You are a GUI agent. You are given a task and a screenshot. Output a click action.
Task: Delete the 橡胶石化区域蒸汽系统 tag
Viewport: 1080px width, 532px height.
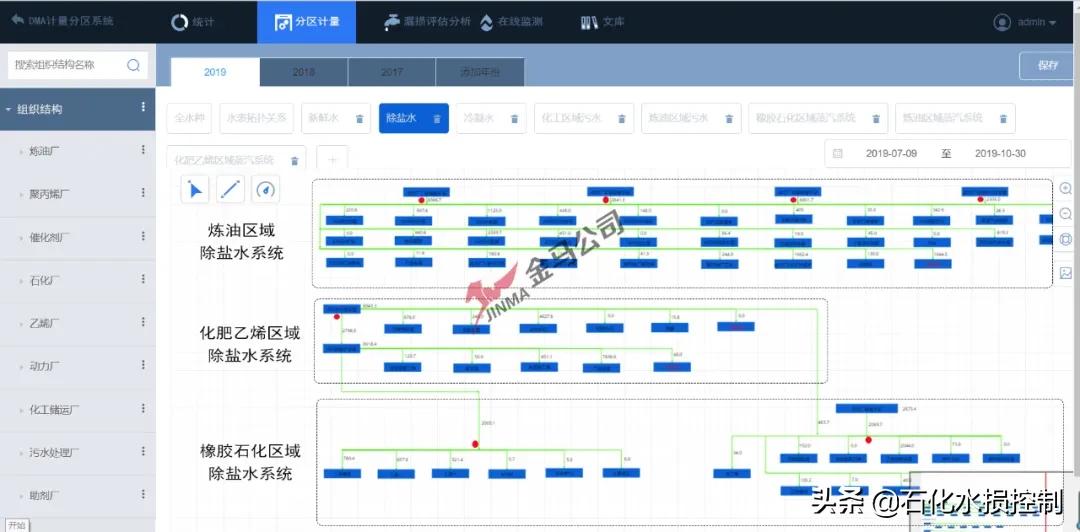click(x=875, y=119)
